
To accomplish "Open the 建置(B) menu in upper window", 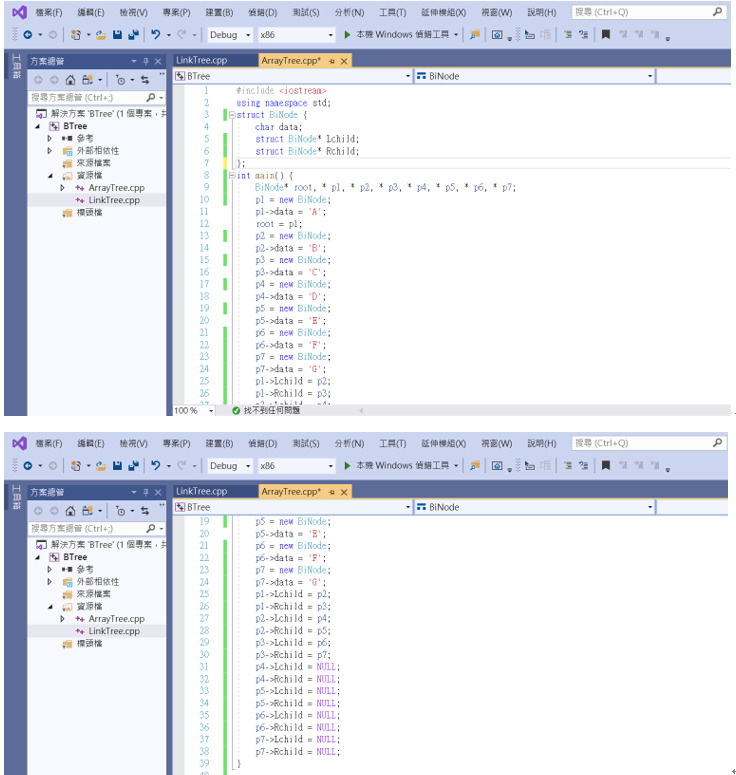I will pyautogui.click(x=219, y=12).
